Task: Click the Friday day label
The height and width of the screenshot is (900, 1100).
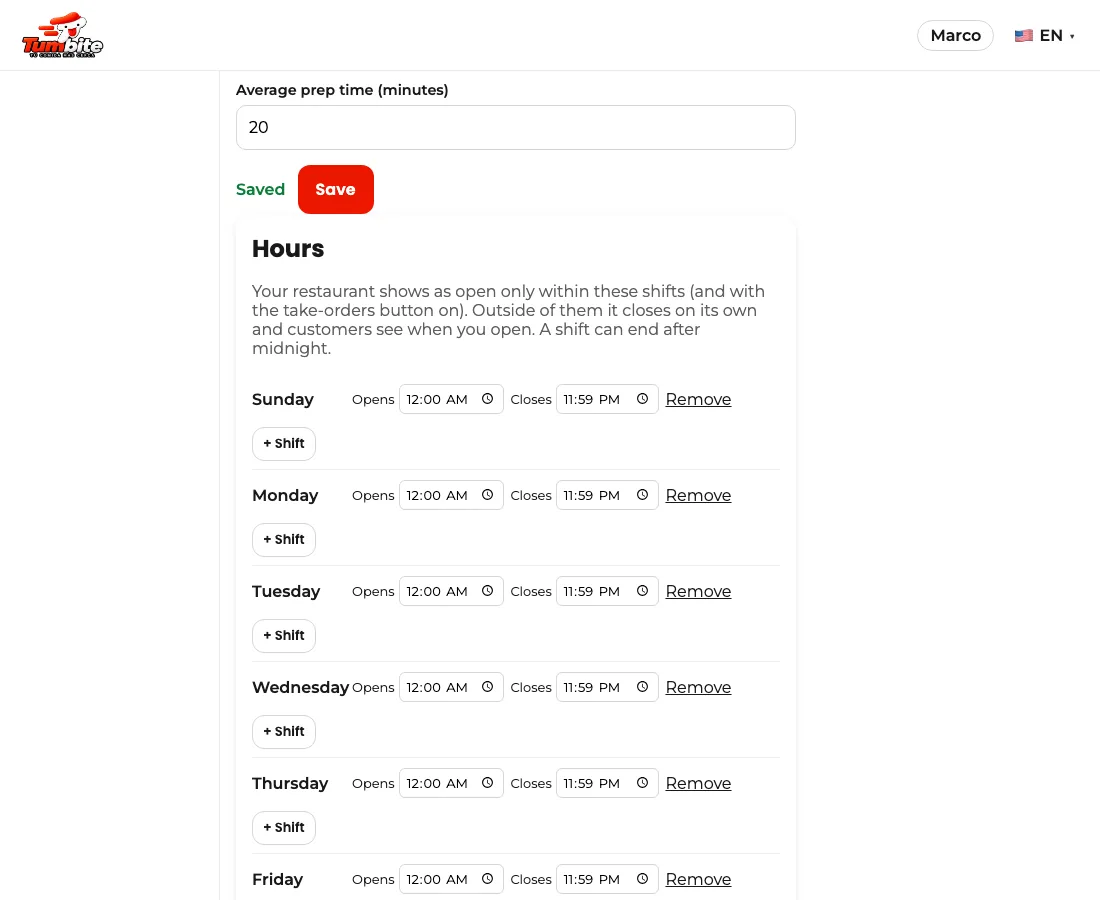Action: (x=277, y=880)
